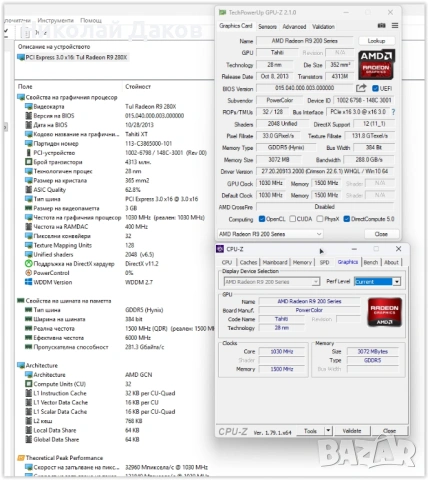This screenshot has height=480, width=428.
Task: Switch to the Validation tab in GPU-Z
Action: pos(323,27)
